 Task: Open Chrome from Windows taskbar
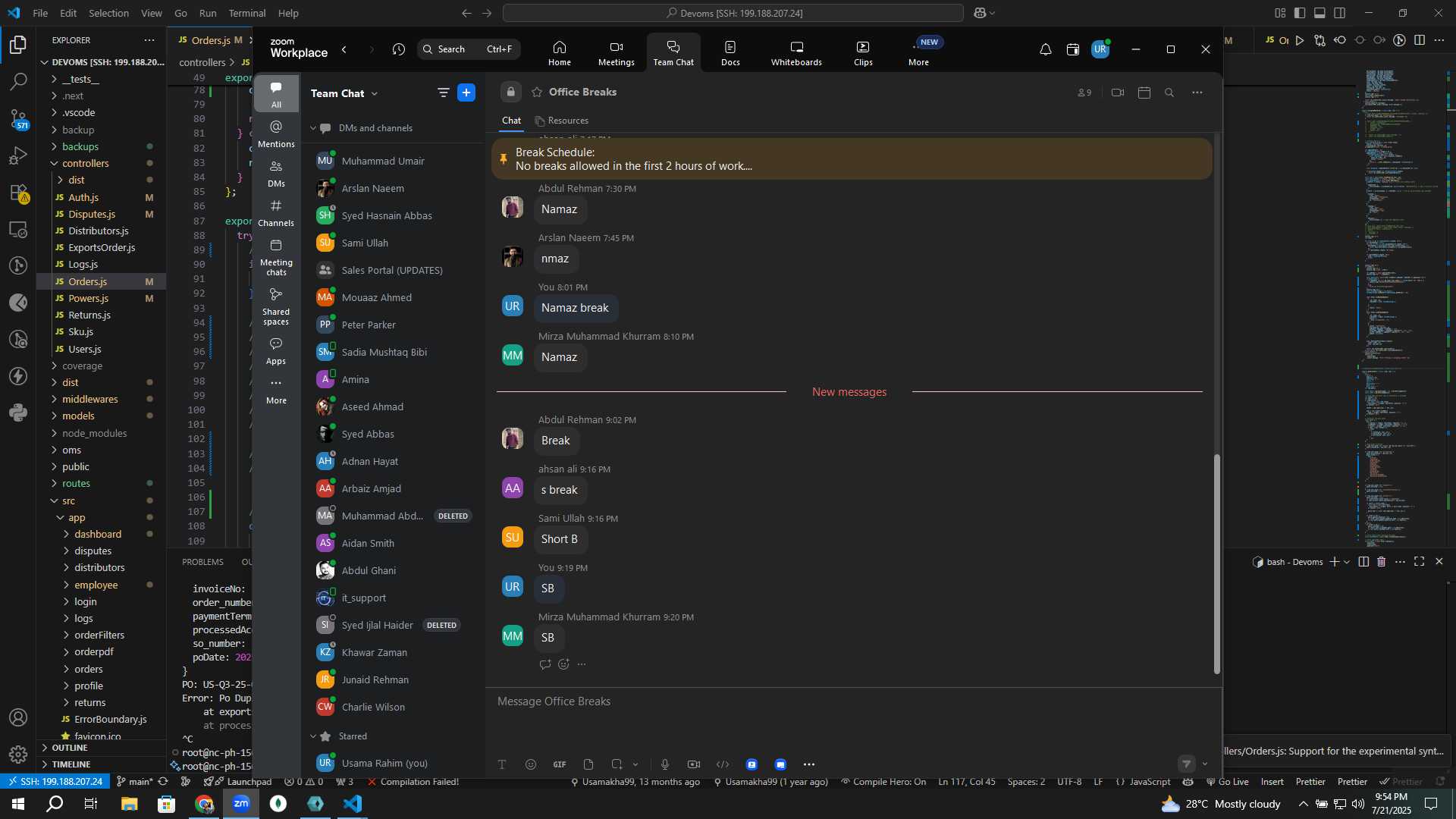click(x=204, y=804)
